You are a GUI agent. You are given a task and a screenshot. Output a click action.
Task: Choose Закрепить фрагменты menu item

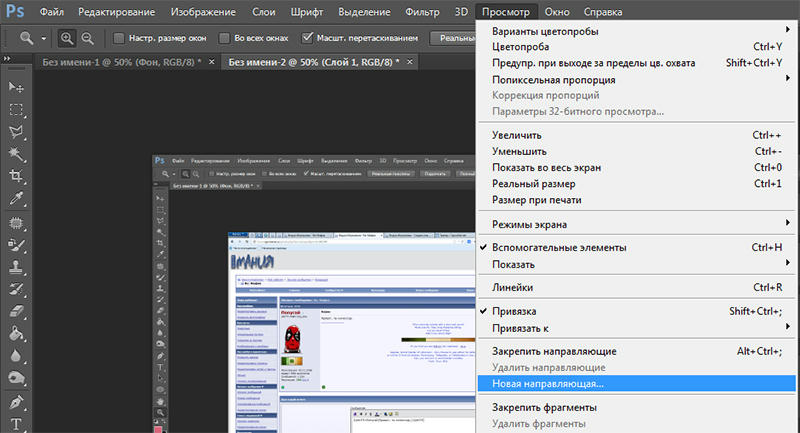tap(637, 407)
